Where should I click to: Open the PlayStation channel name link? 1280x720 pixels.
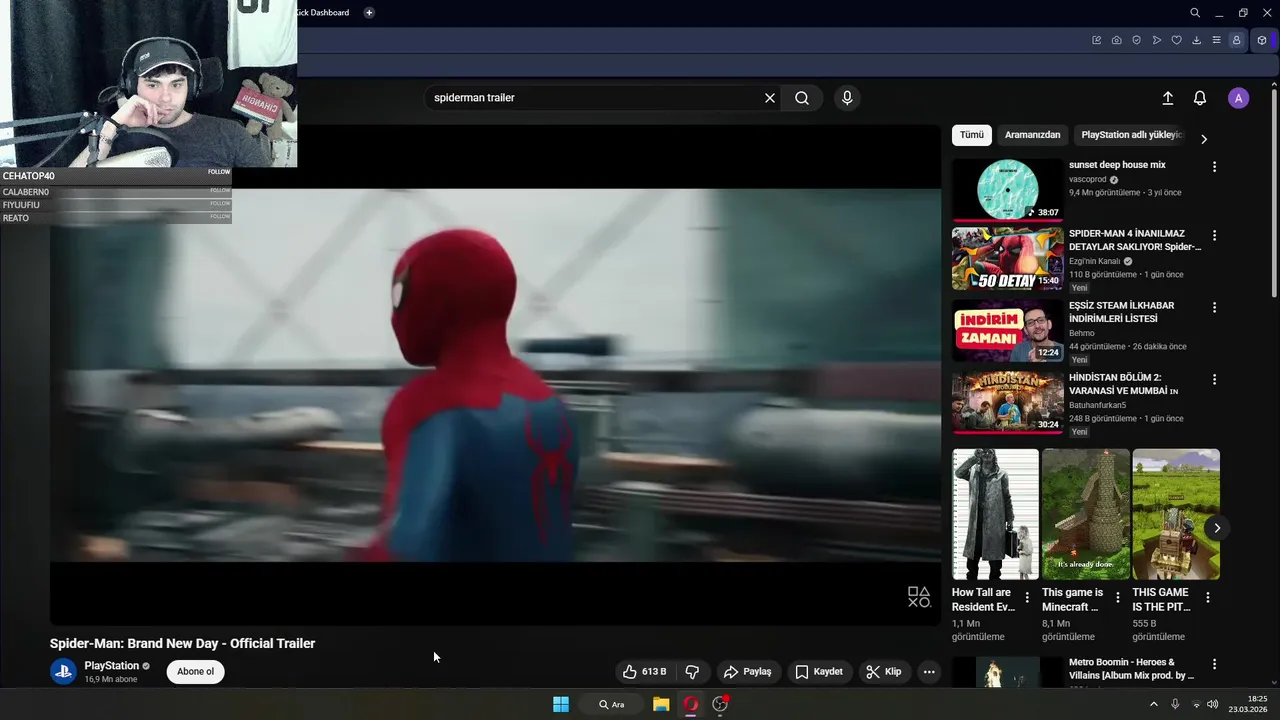[x=111, y=666]
